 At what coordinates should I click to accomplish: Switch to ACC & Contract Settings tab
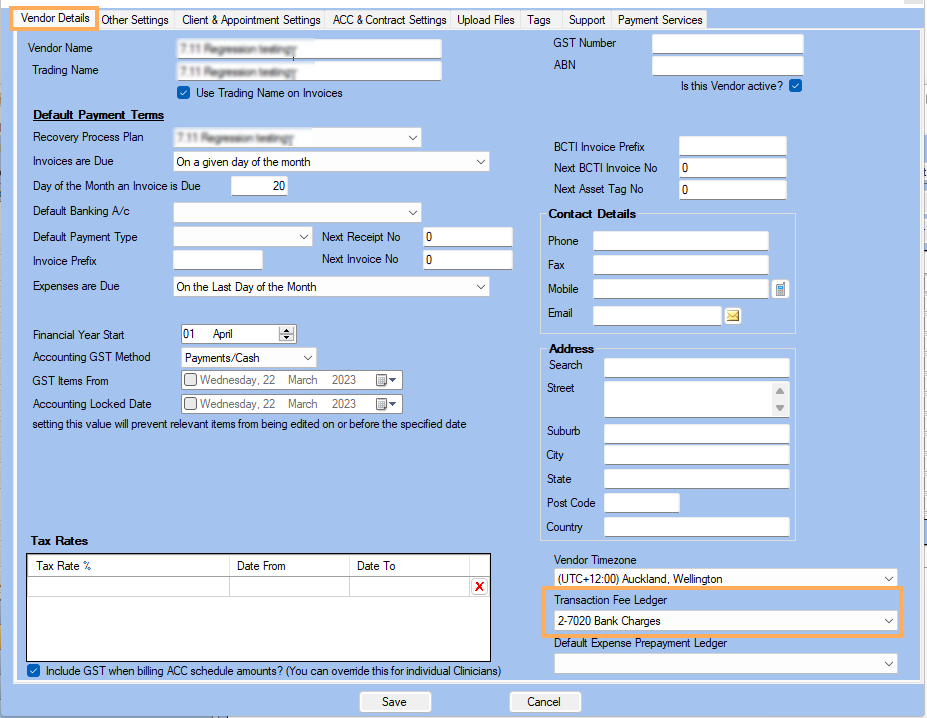pyautogui.click(x=389, y=20)
